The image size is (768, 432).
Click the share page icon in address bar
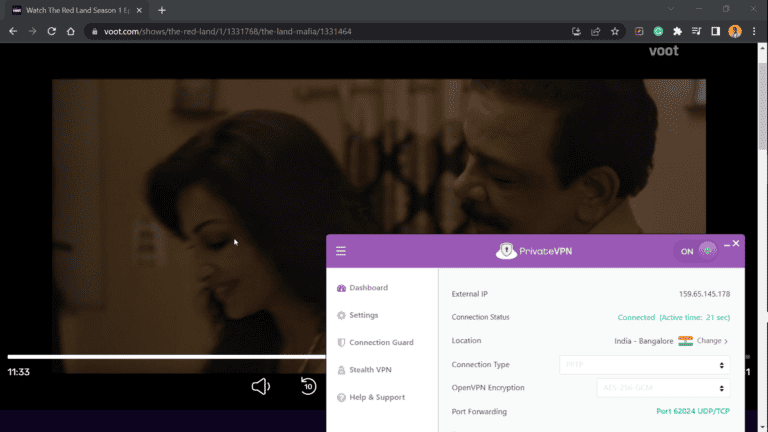click(x=597, y=31)
